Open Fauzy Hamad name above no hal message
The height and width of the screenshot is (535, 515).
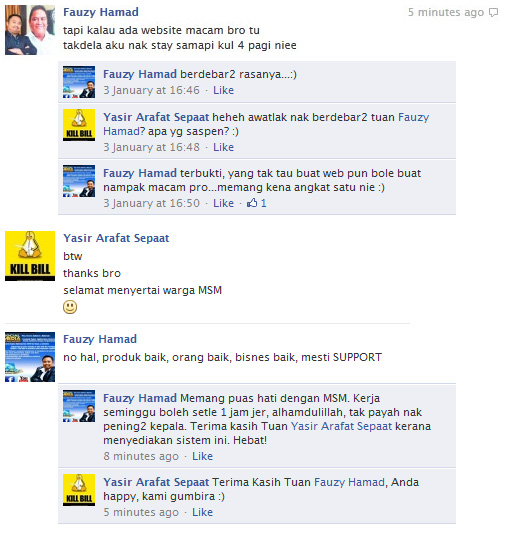pos(100,339)
